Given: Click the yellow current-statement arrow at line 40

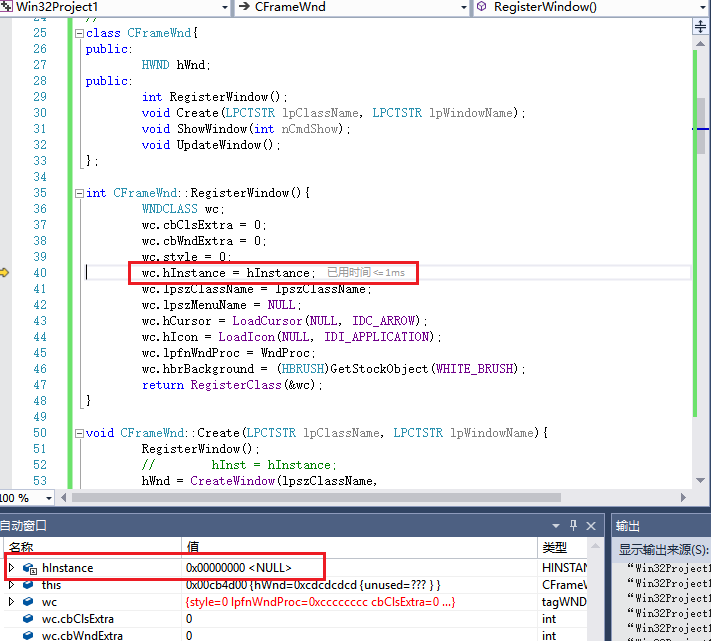Looking at the screenshot, I should 5,272.
